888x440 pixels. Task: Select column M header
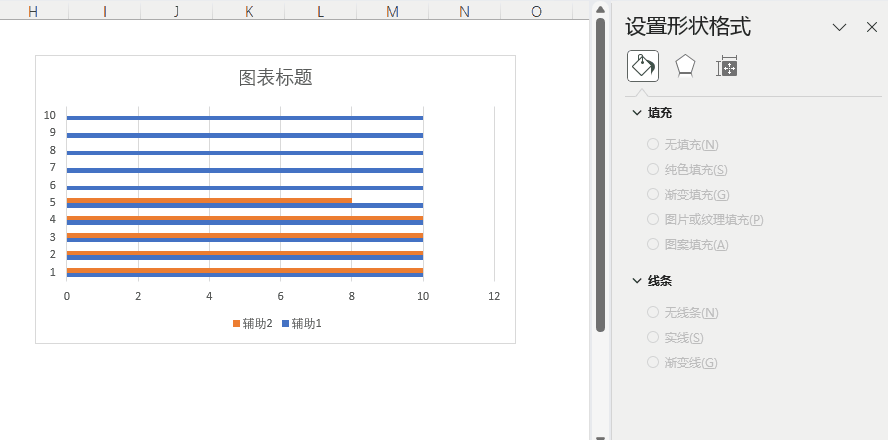click(x=392, y=11)
